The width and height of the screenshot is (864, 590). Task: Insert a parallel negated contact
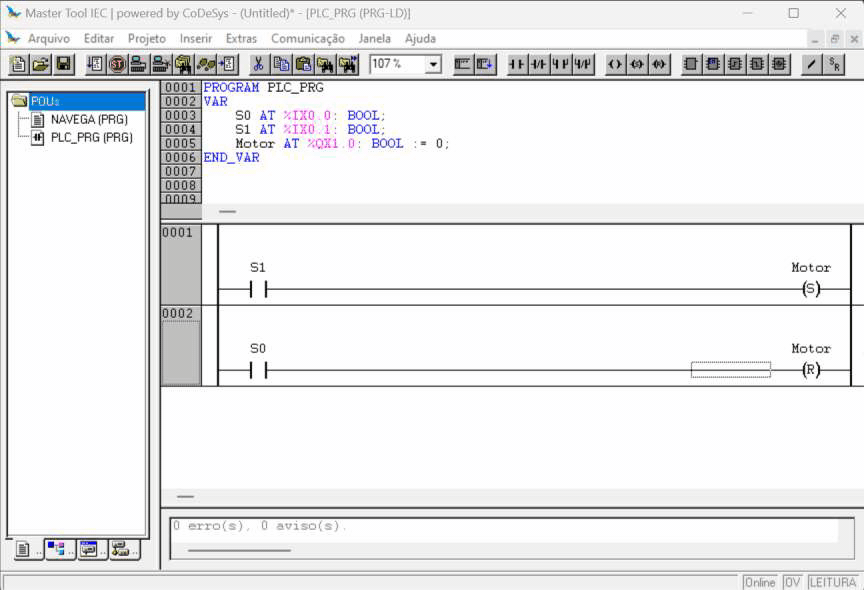tap(583, 64)
